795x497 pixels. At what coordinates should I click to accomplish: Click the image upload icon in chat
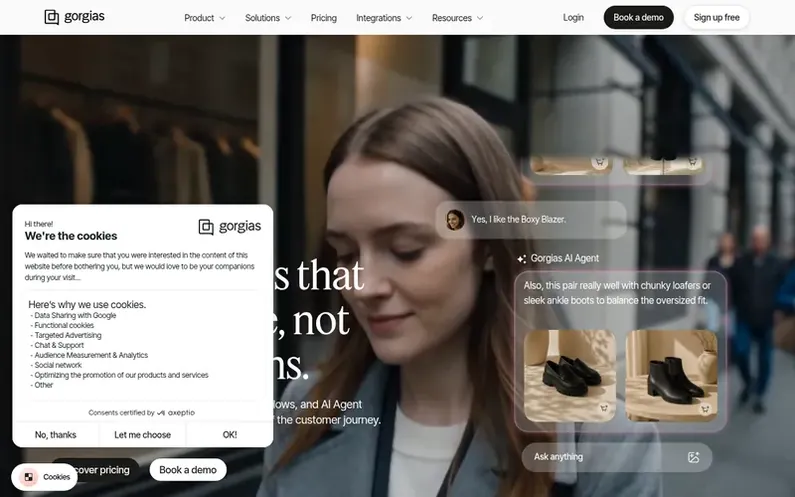tap(693, 457)
